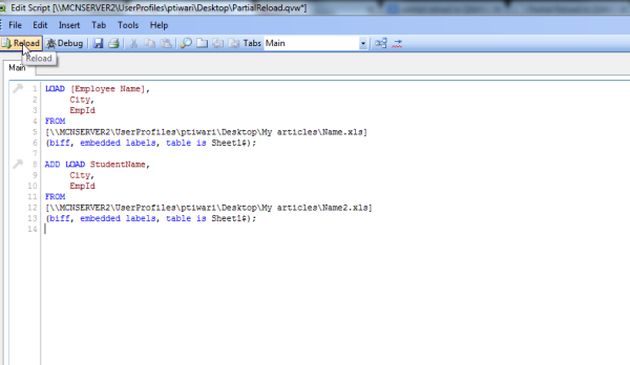Click the City field on line 2
Screen dimensions: 630x365
click(80, 100)
